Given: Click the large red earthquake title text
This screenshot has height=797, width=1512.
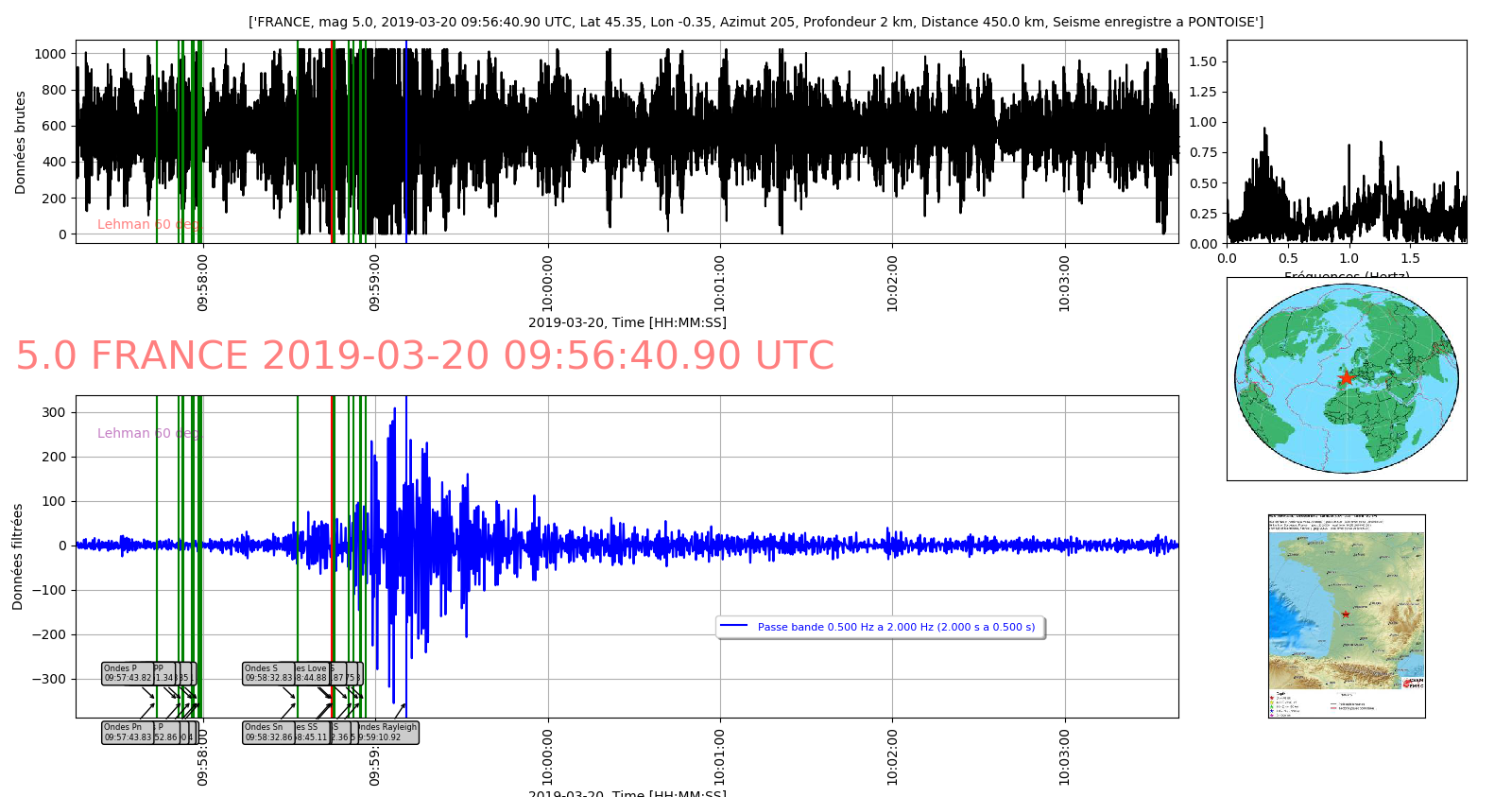Looking at the screenshot, I should [424, 356].
